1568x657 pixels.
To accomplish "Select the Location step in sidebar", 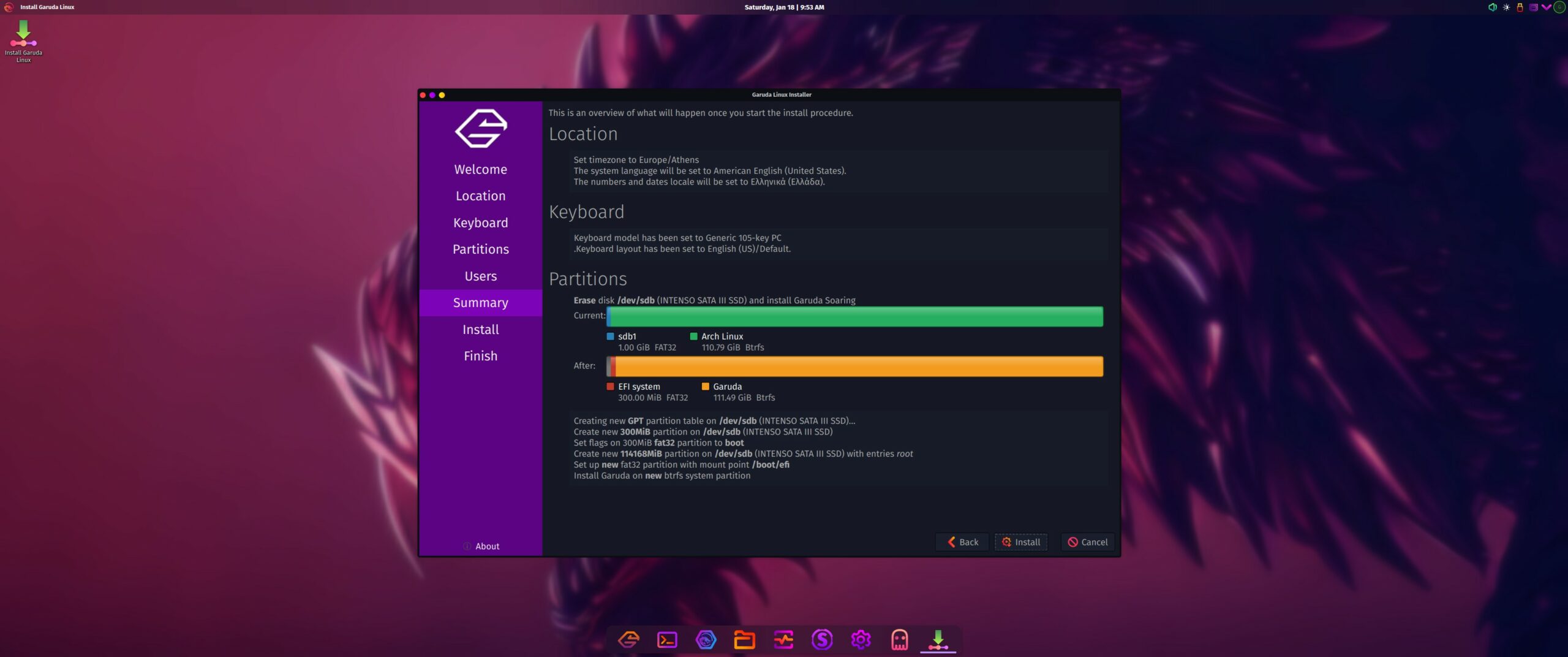I will tap(481, 196).
